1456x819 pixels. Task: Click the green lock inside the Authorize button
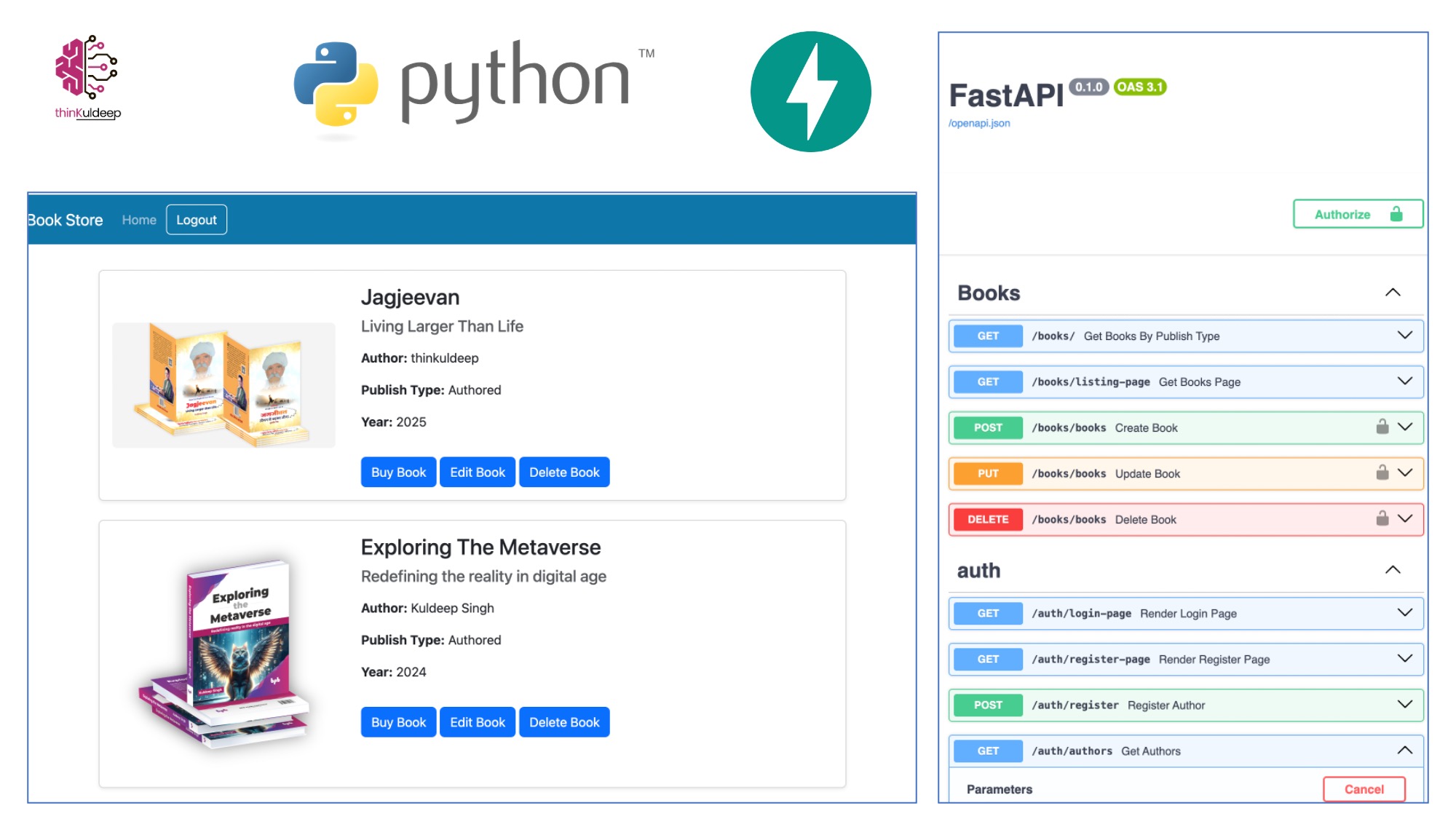click(x=1396, y=214)
